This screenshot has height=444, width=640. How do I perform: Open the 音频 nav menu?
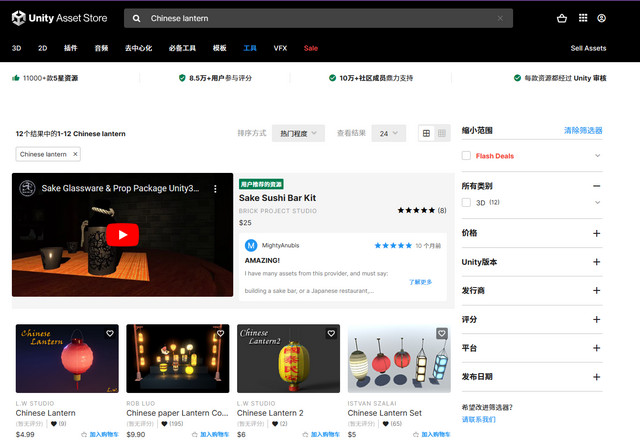pyautogui.click(x=101, y=48)
